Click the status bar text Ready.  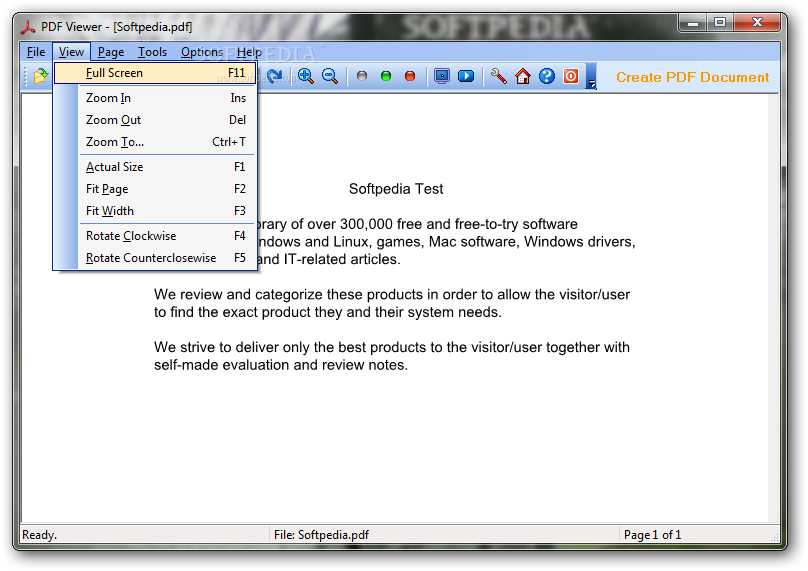coord(39,535)
